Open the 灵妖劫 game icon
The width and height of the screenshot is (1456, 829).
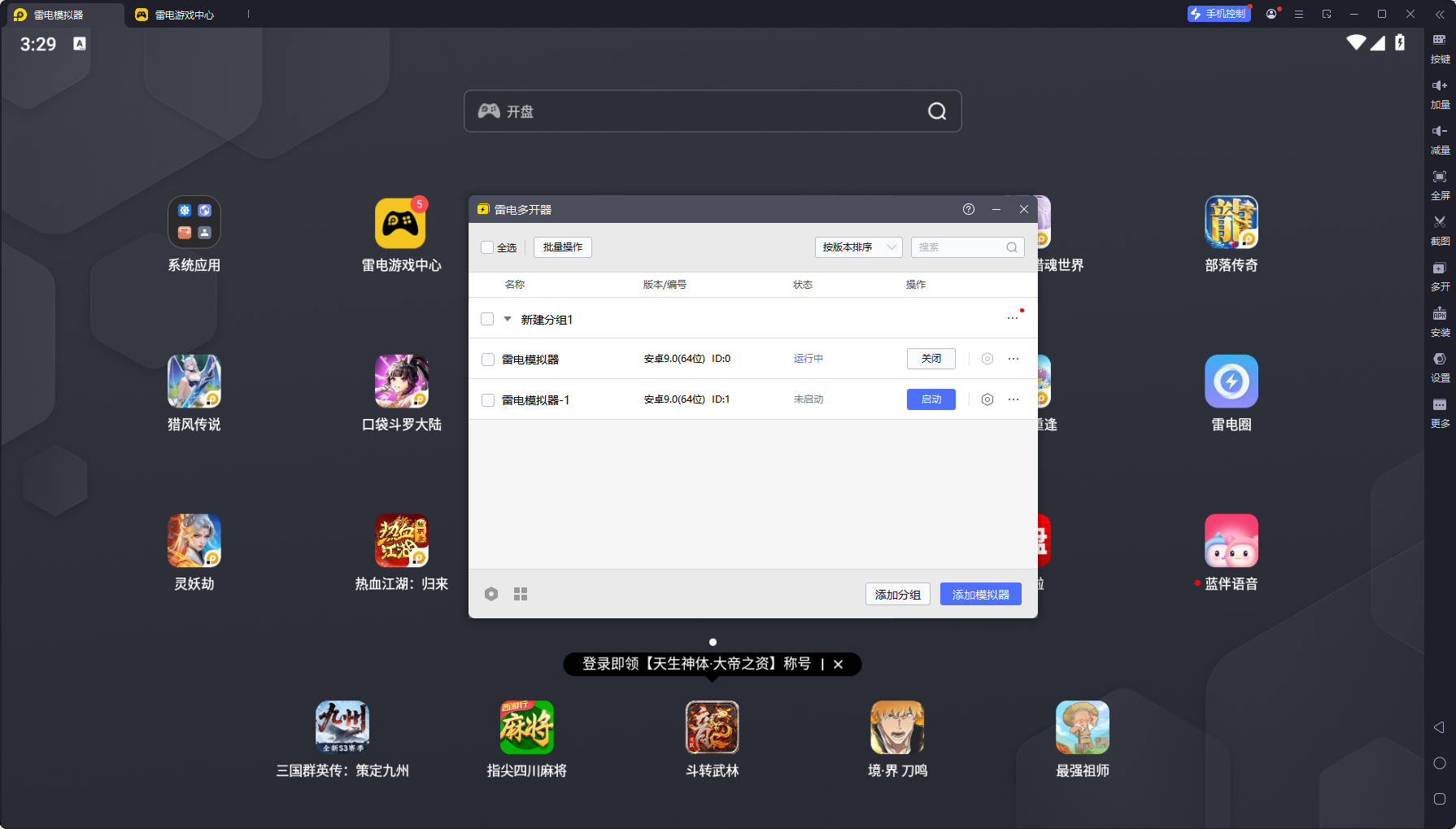click(x=194, y=541)
